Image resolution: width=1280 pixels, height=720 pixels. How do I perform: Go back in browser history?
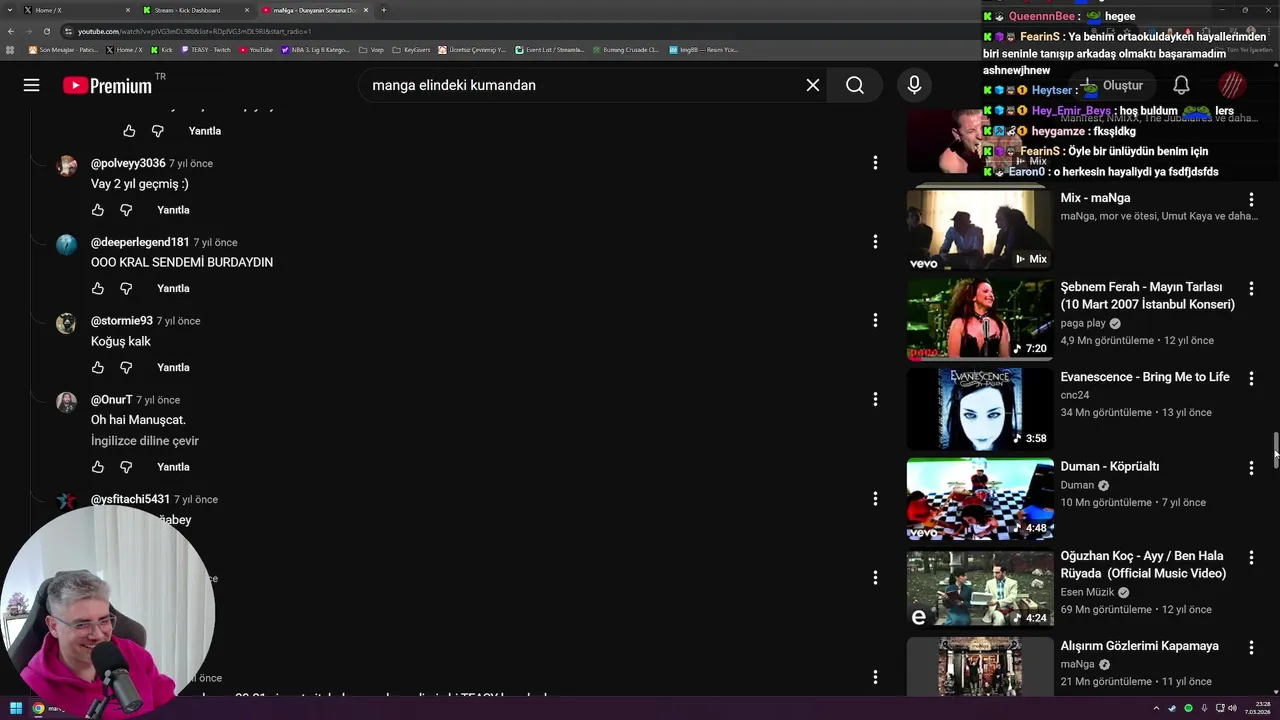point(11,31)
